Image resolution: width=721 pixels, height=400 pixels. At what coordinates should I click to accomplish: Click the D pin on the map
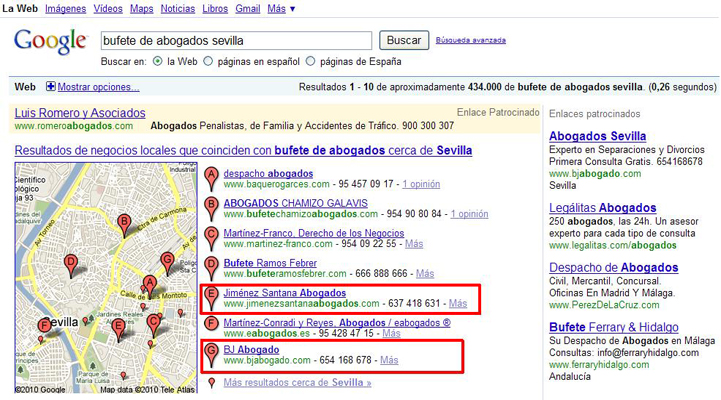(70, 266)
